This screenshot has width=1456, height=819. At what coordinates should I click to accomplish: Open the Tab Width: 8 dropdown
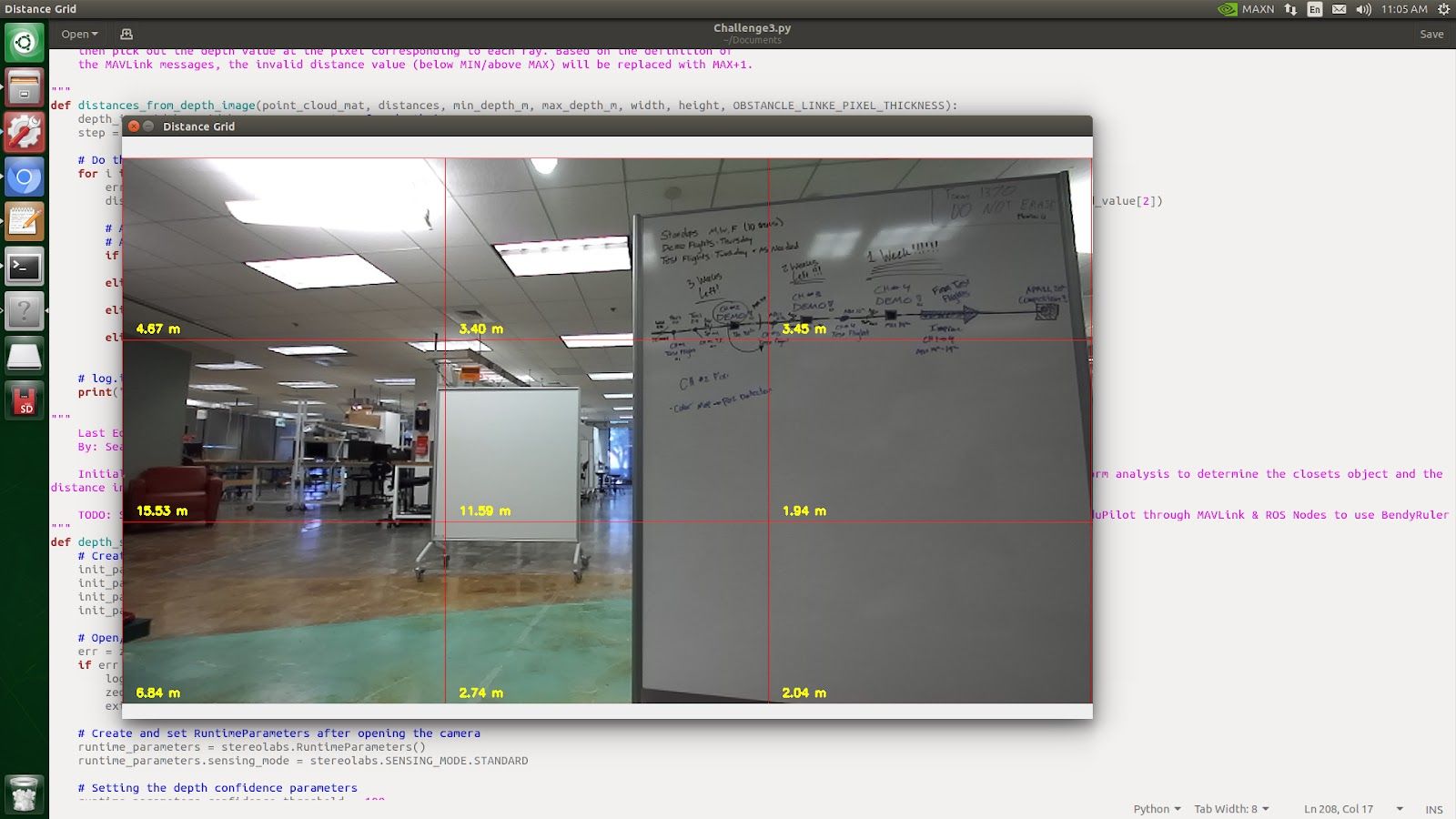(1231, 809)
